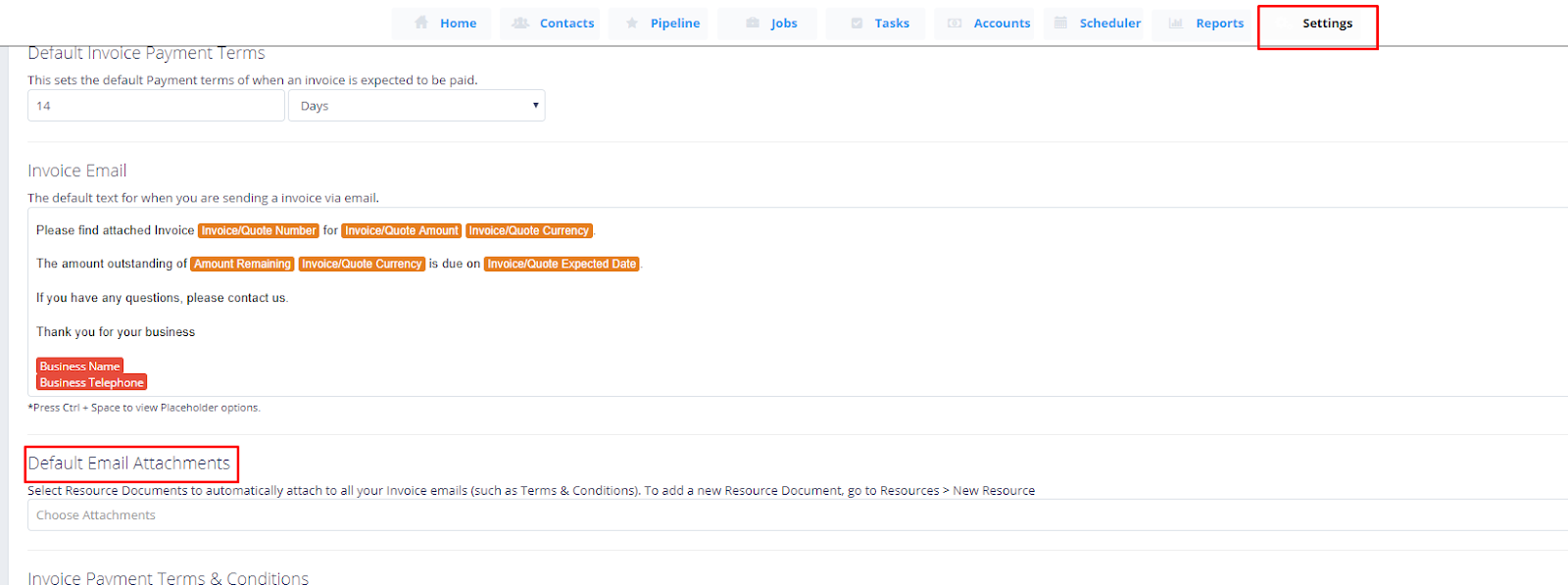Click the Business Telephone placeholder tag
This screenshot has width=1568, height=585.
pos(91,382)
